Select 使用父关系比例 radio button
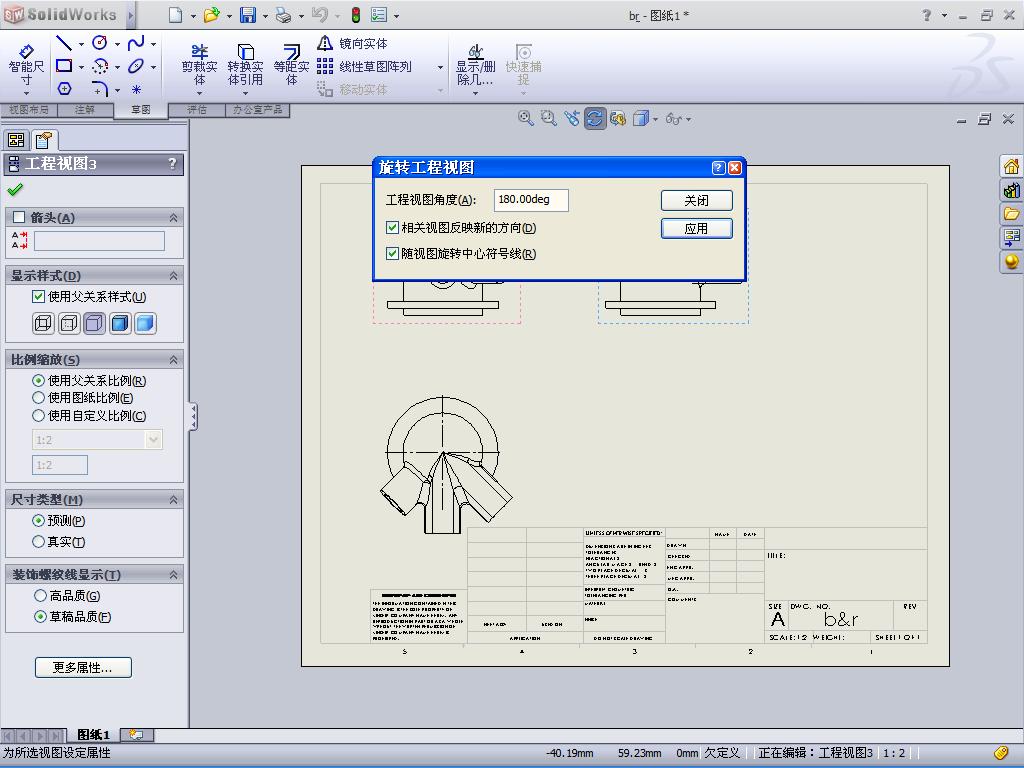1024x768 pixels. pyautogui.click(x=39, y=380)
